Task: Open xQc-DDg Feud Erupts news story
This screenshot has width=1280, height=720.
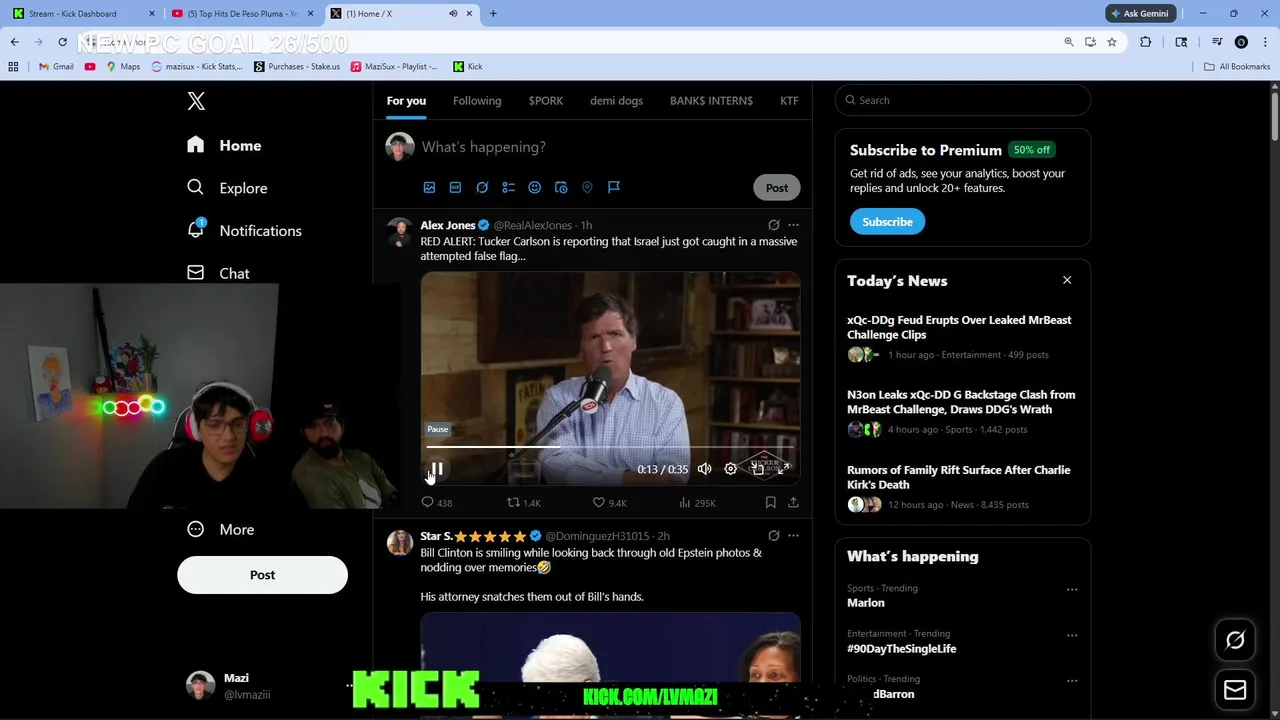Action: click(x=962, y=337)
